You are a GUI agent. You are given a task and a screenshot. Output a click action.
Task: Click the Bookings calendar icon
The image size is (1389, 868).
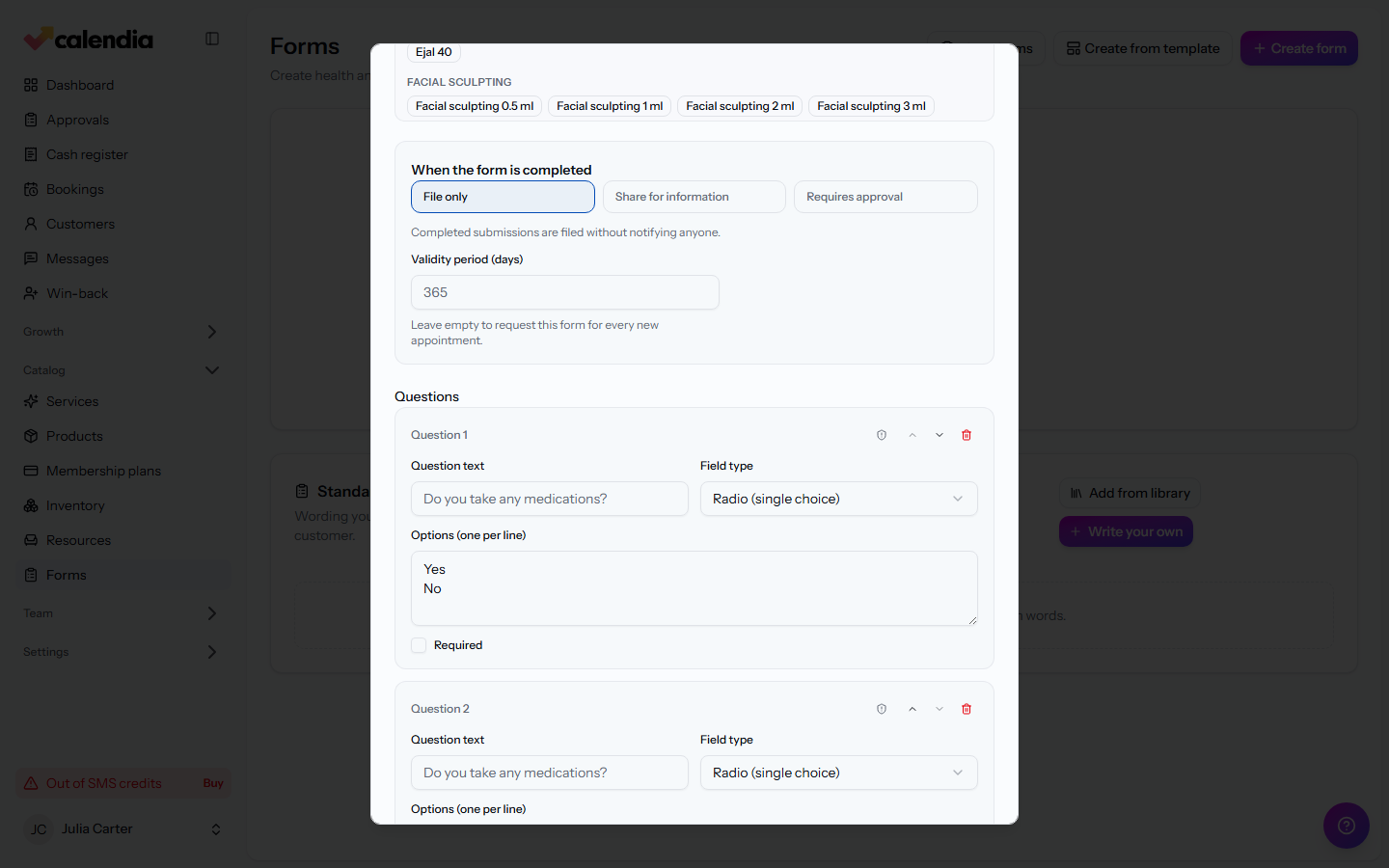(x=31, y=189)
